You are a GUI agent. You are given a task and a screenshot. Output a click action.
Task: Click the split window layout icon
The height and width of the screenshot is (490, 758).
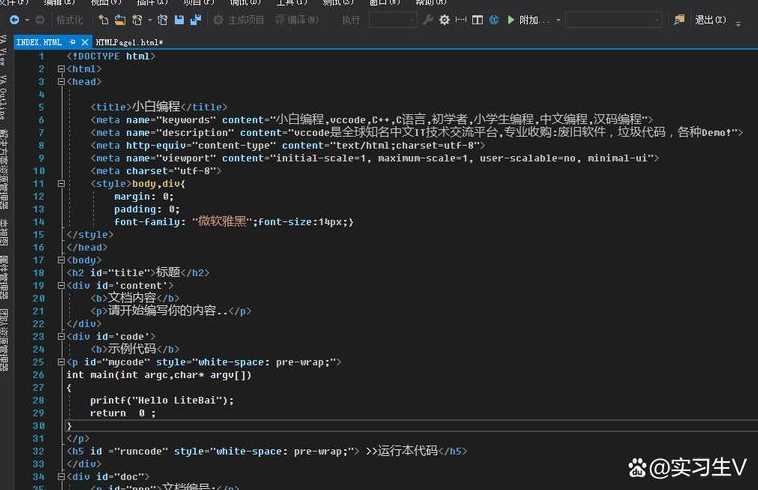tap(478, 20)
